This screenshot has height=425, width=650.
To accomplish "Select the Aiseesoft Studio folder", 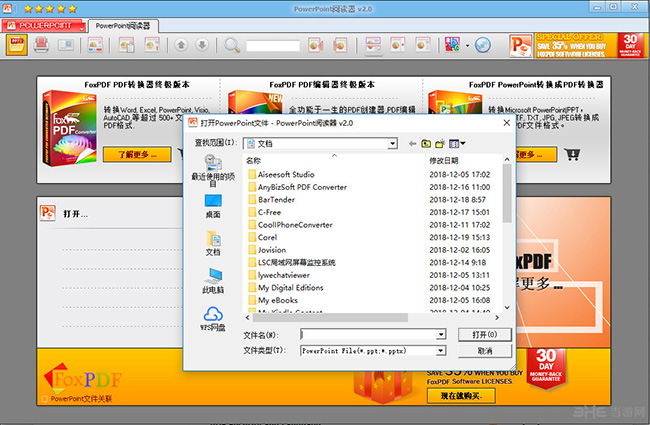I will pyautogui.click(x=281, y=175).
